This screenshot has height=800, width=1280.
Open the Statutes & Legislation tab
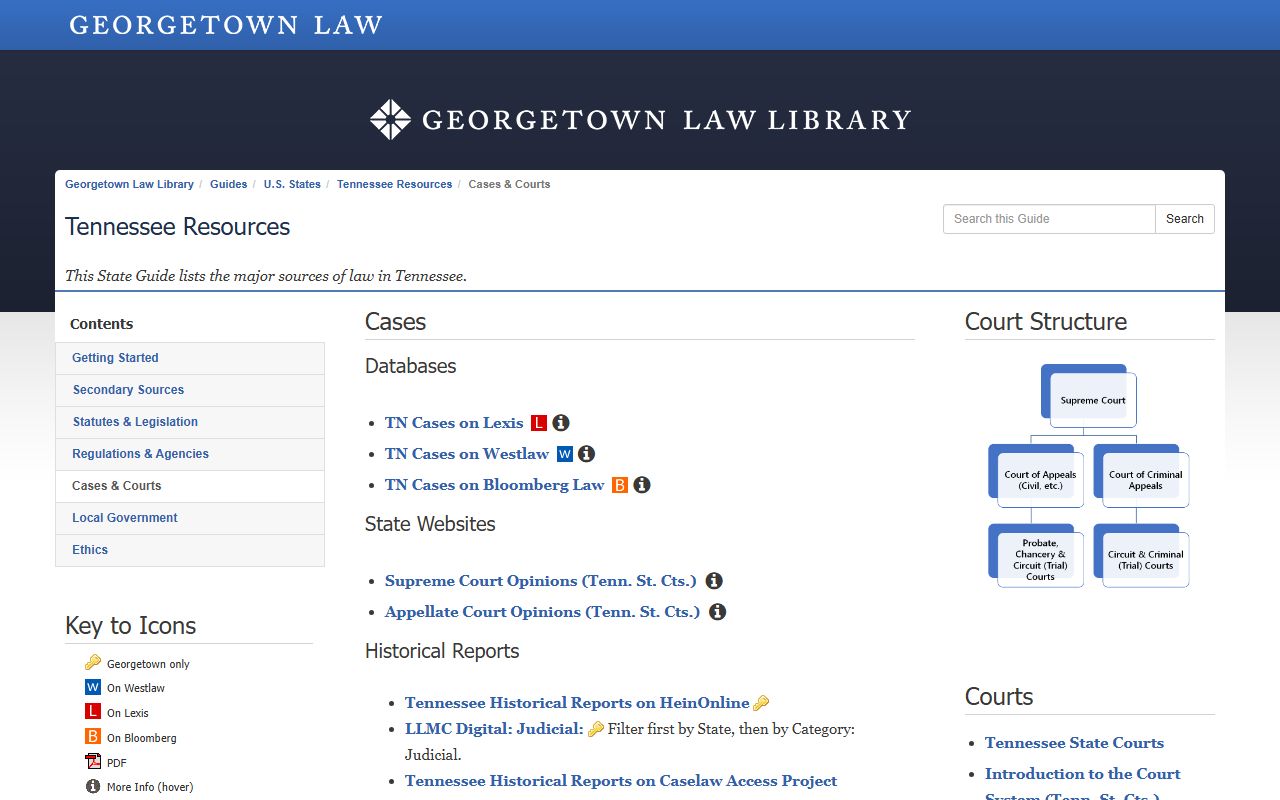point(190,422)
